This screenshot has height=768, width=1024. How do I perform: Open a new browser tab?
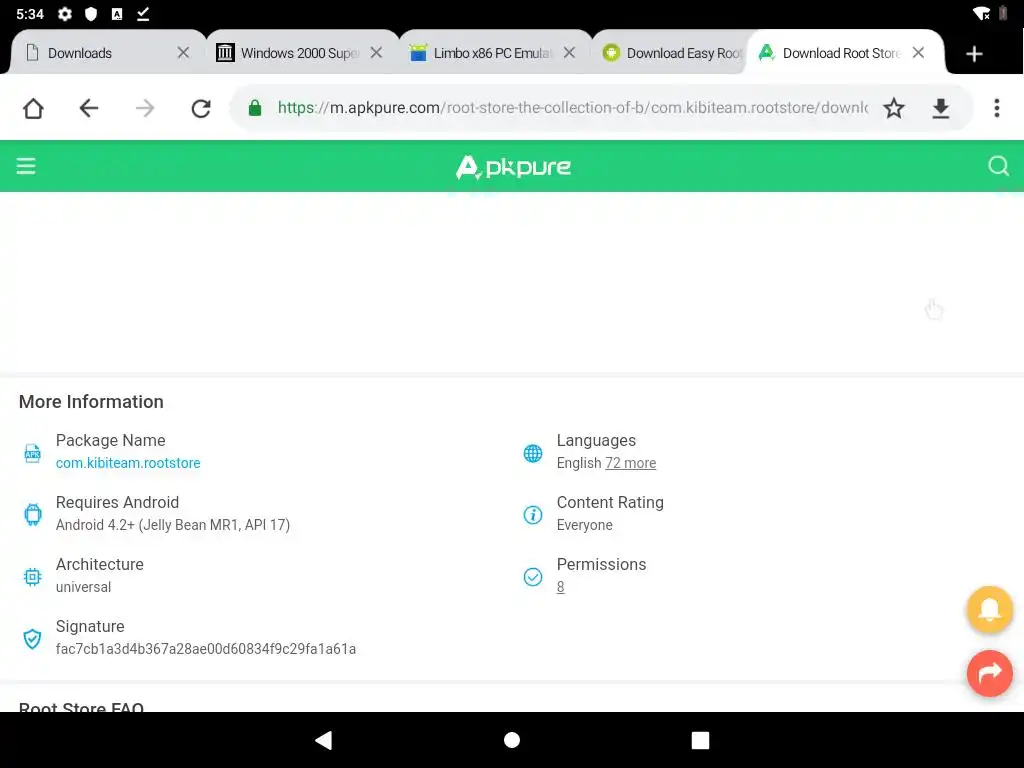click(x=974, y=54)
